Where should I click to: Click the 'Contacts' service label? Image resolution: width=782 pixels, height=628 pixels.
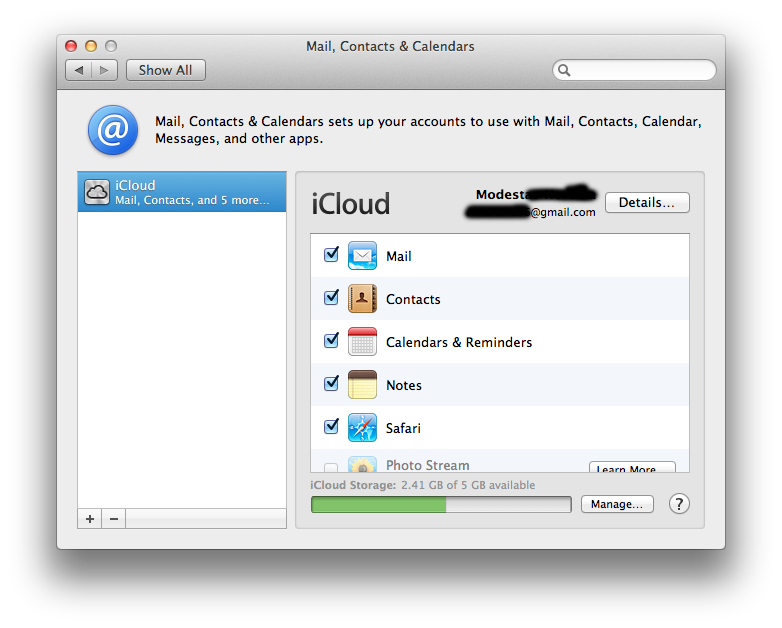413,299
